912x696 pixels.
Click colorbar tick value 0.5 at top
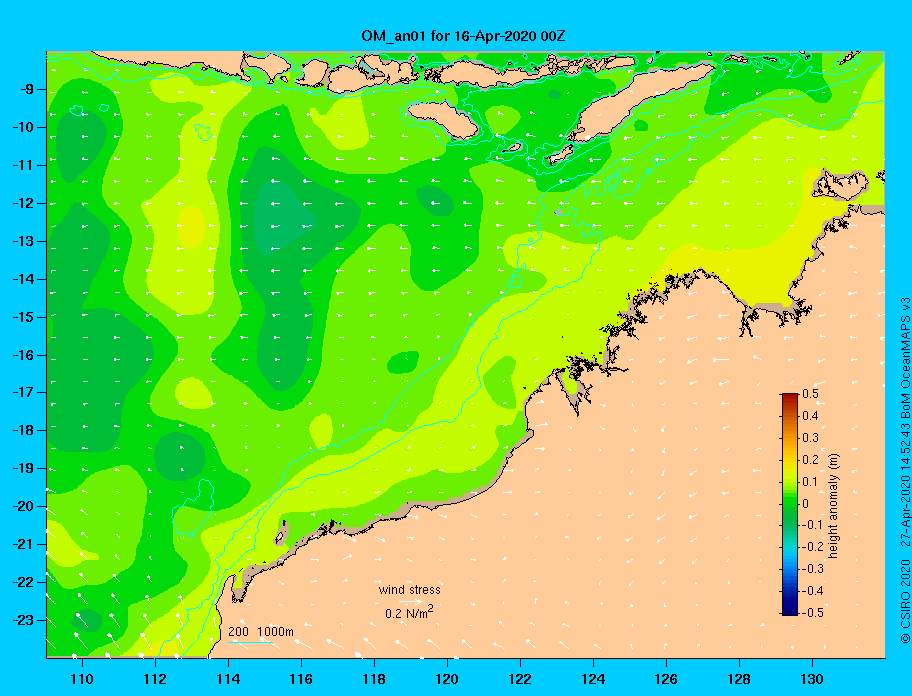pyautogui.click(x=810, y=394)
